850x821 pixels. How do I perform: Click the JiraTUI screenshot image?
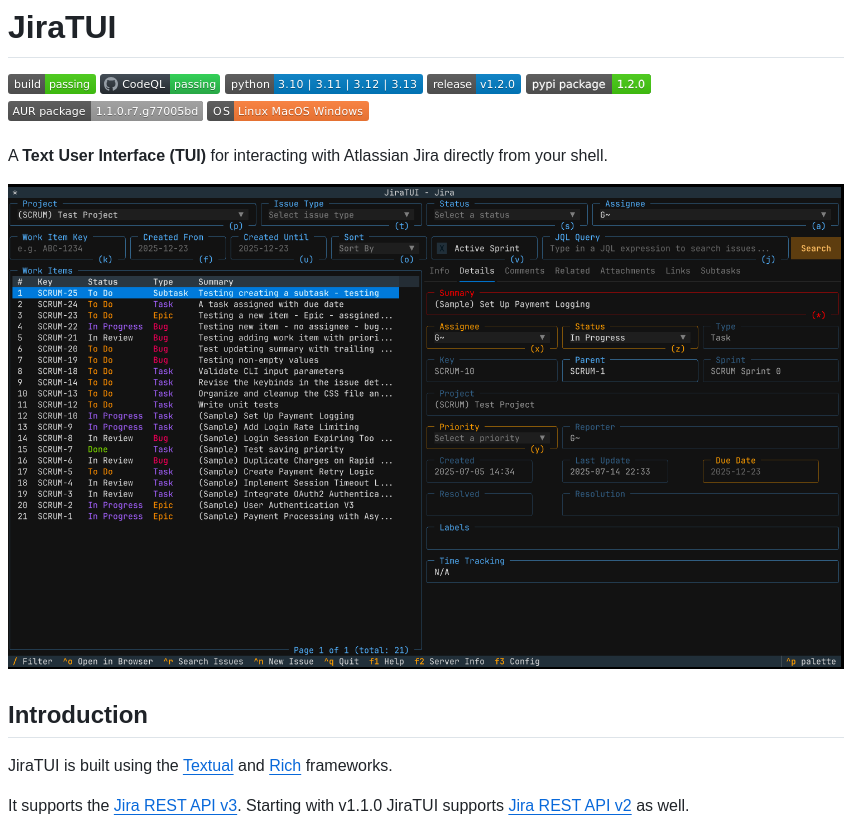(426, 426)
